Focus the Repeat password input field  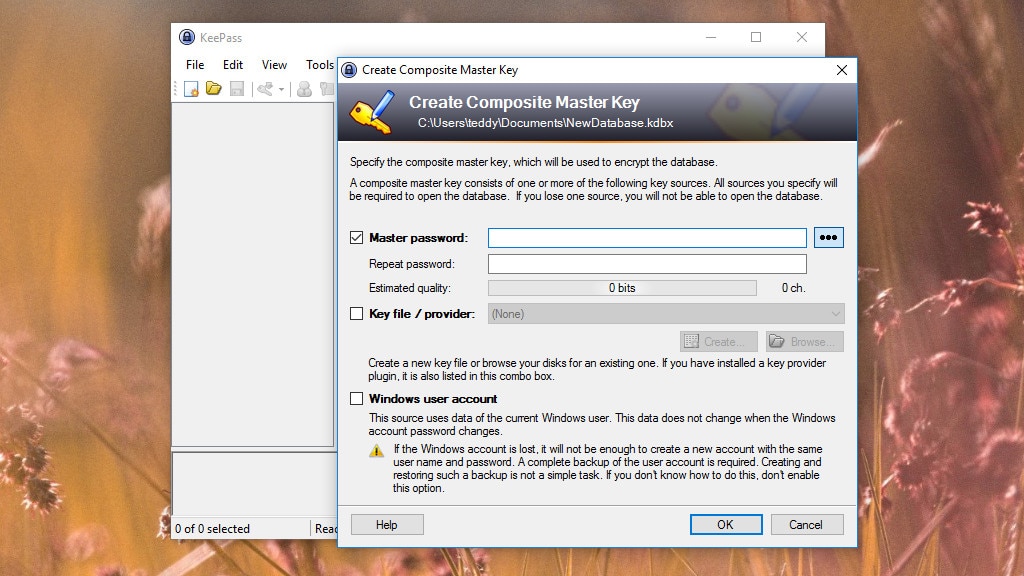pos(647,264)
